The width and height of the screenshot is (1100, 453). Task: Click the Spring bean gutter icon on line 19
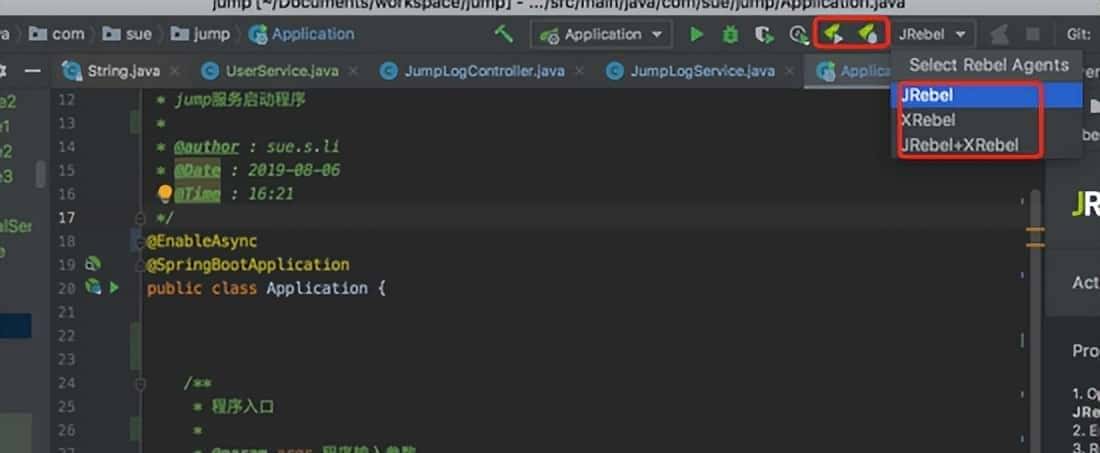point(93,264)
